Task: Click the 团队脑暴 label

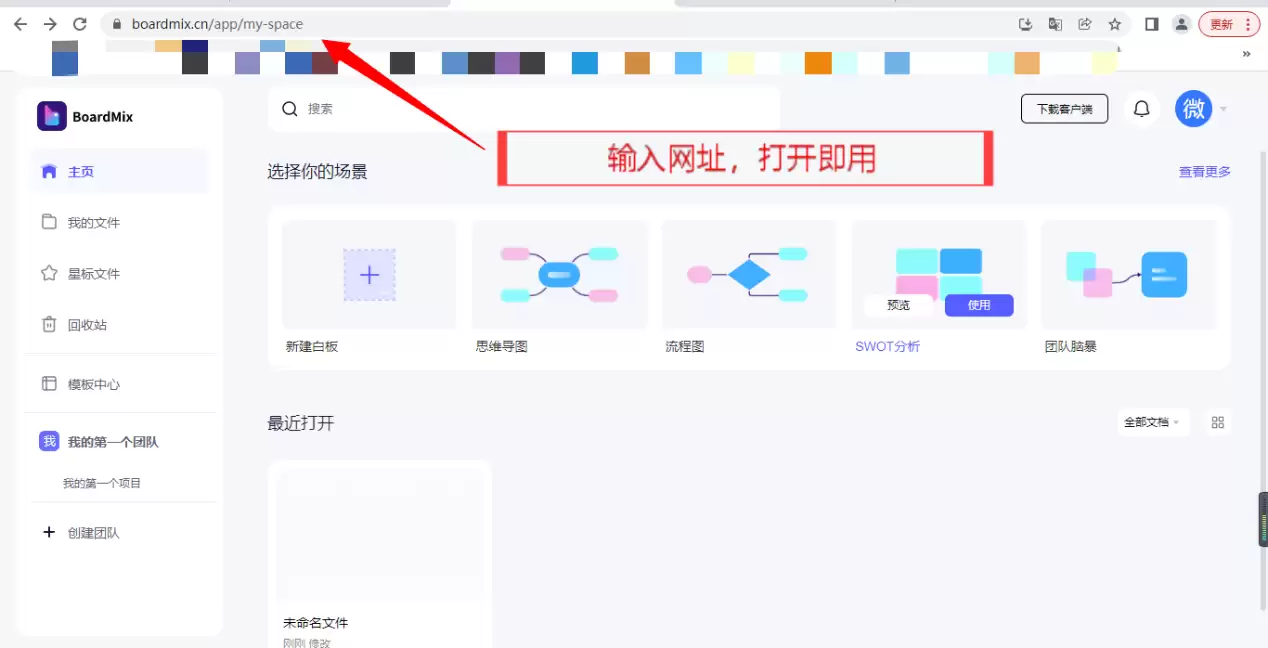Action: (x=1071, y=346)
